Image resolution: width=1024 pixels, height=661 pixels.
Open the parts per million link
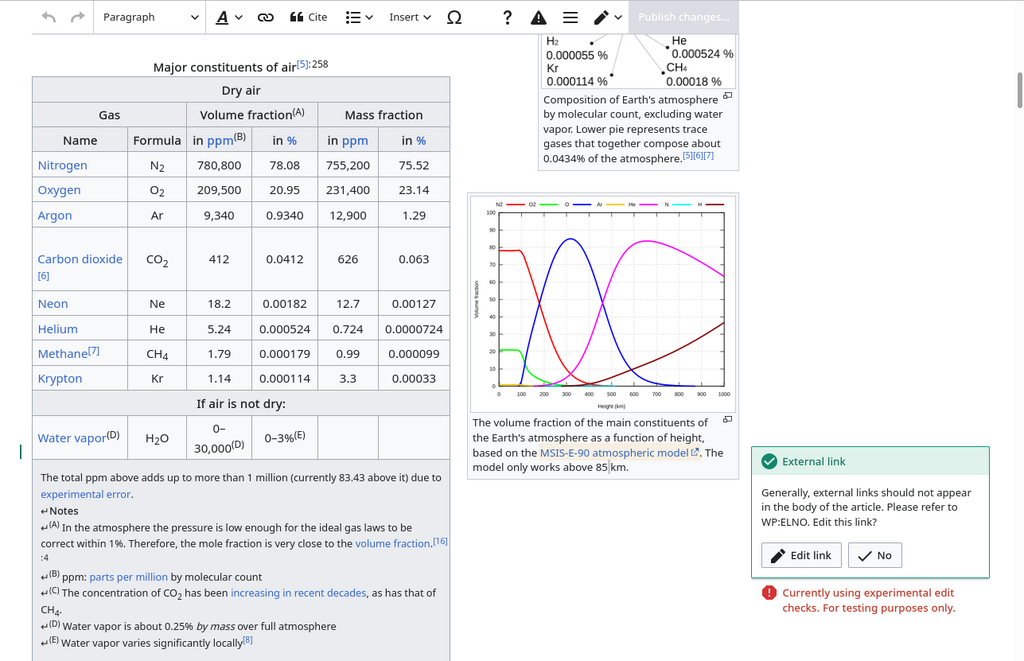click(128, 577)
